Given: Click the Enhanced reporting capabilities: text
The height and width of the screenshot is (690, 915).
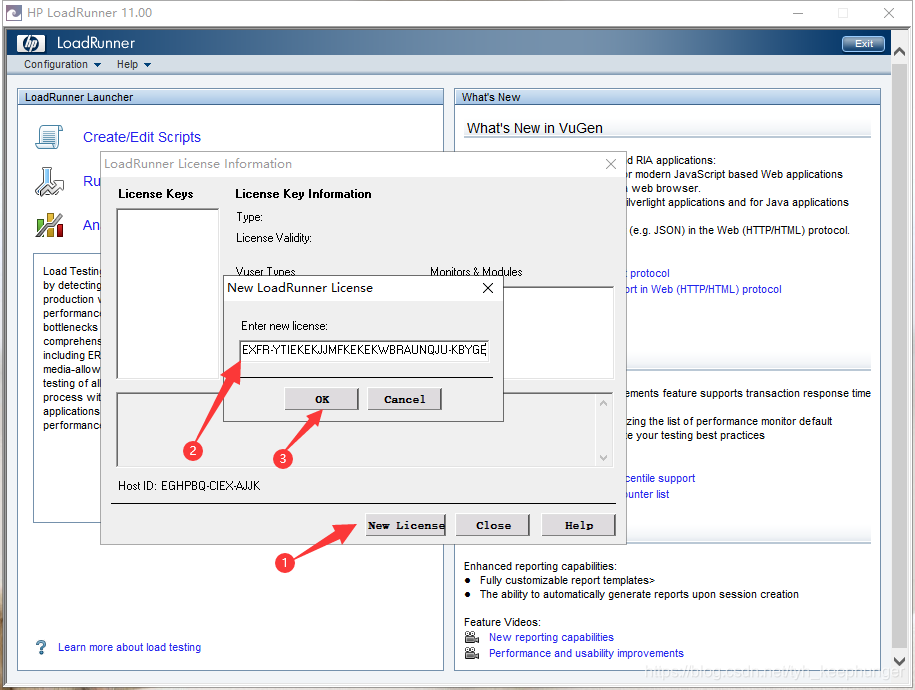Looking at the screenshot, I should (540, 566).
